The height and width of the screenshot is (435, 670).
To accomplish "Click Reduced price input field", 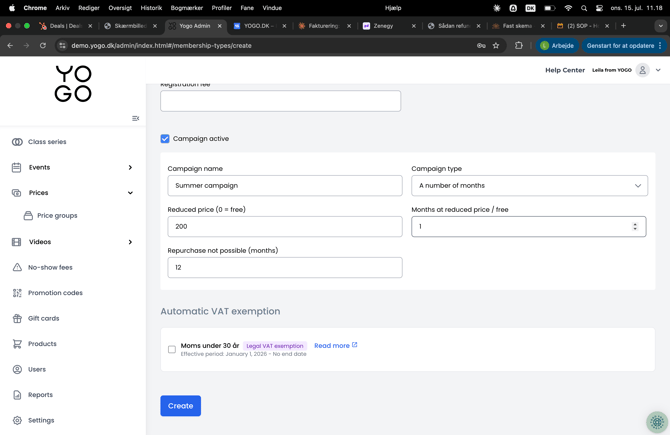I will pos(285,227).
